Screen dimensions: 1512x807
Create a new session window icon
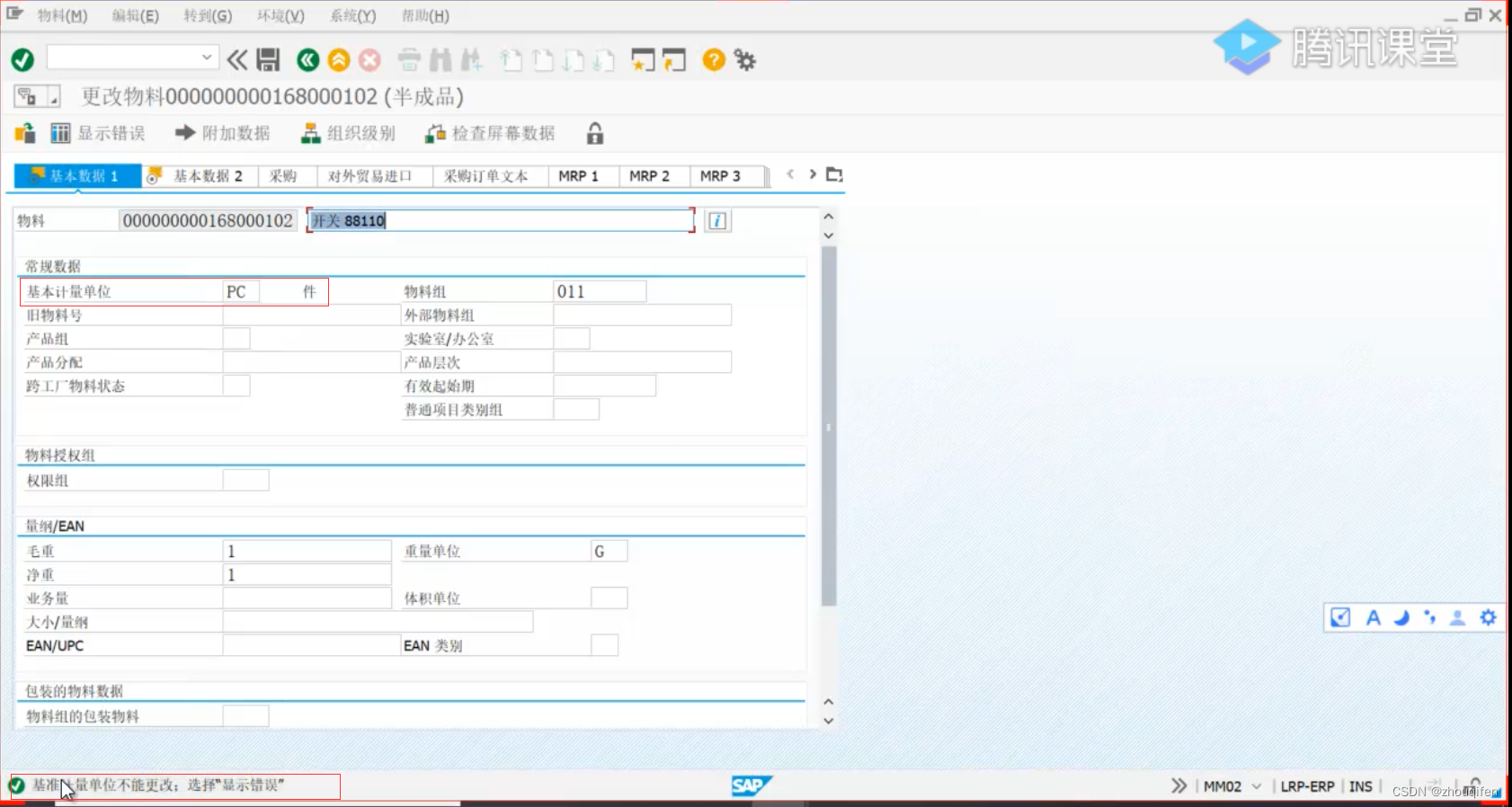(643, 60)
